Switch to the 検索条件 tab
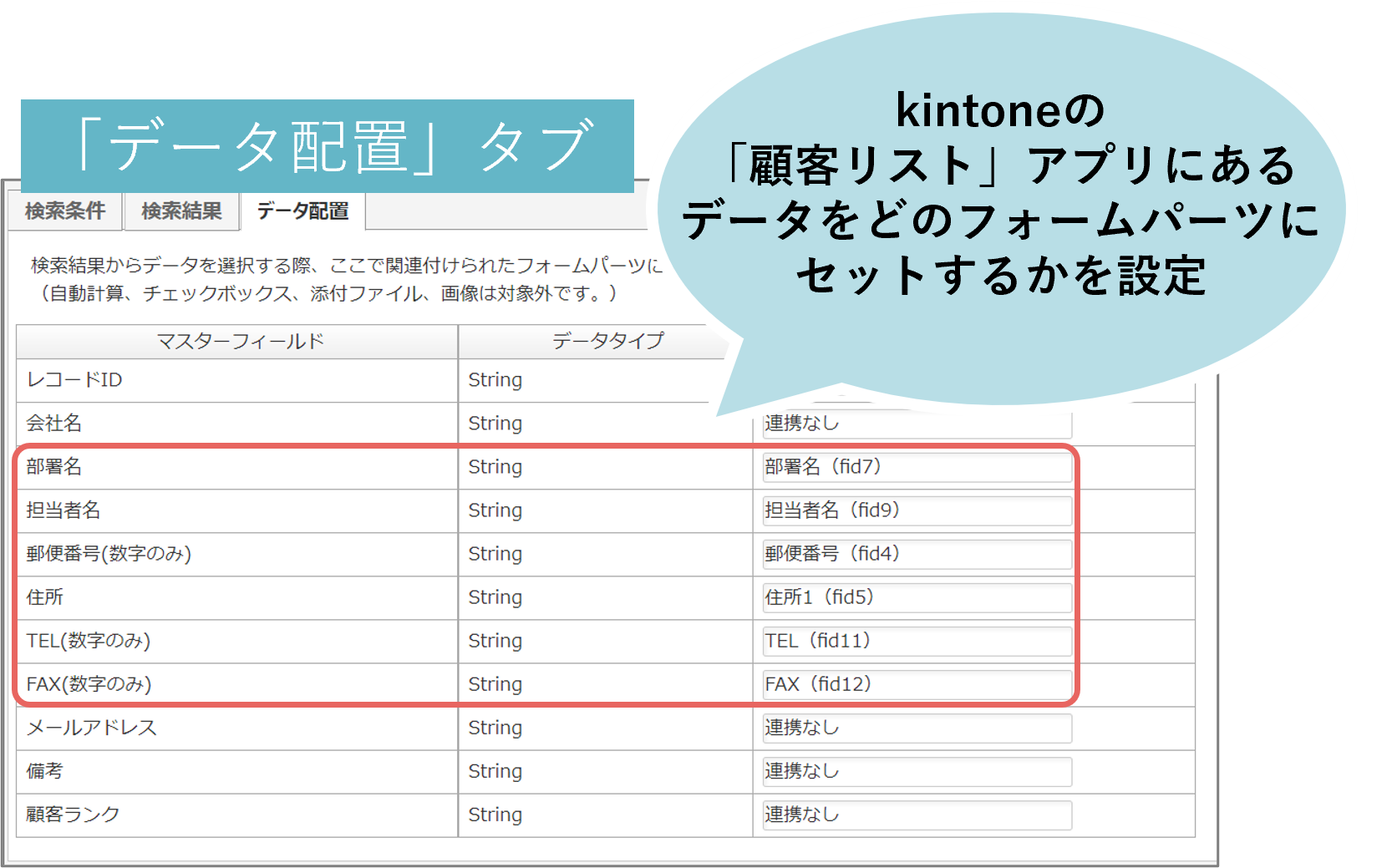This screenshot has width=1392, height=868. point(65,211)
